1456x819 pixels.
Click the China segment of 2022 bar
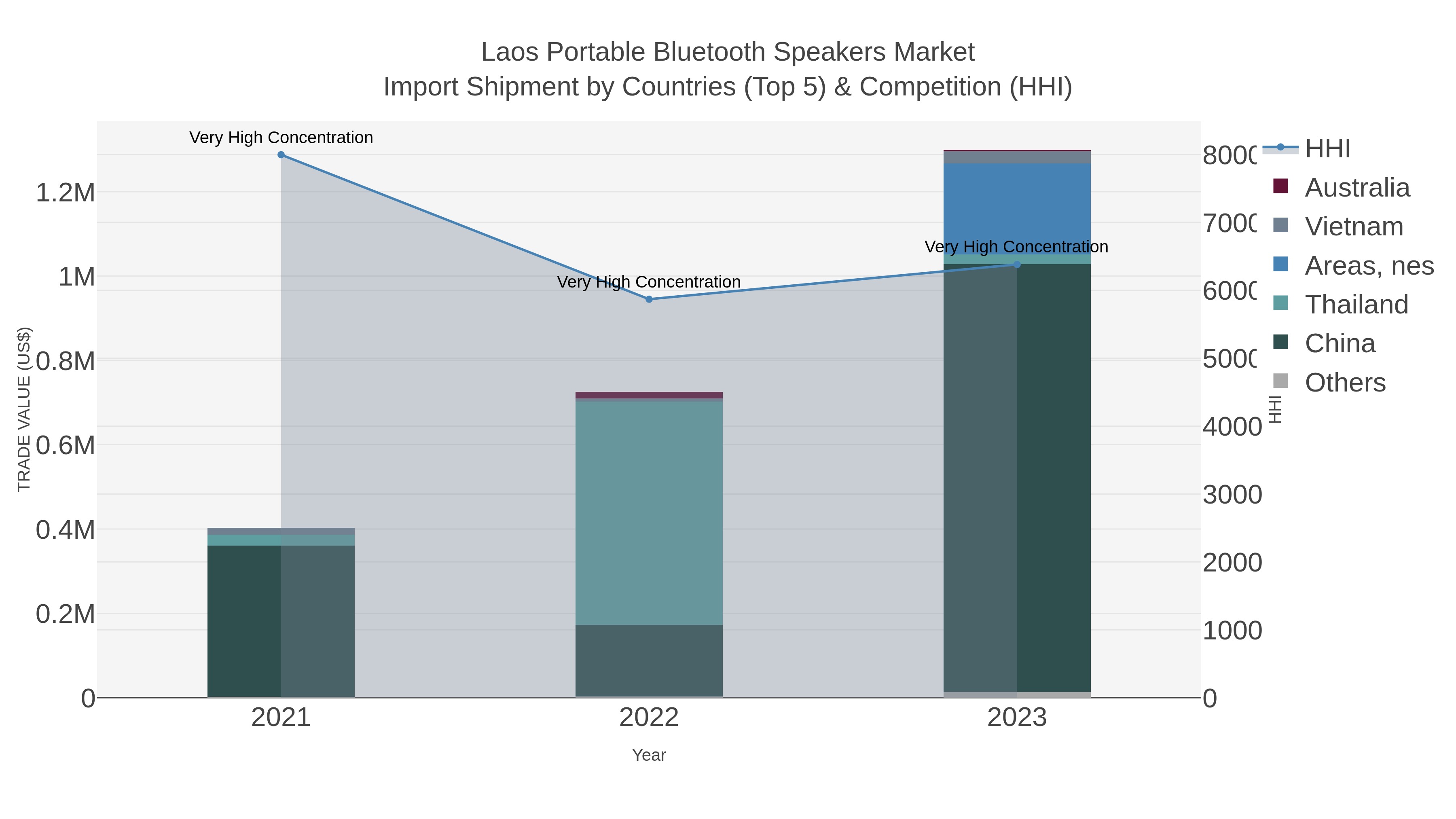point(649,661)
